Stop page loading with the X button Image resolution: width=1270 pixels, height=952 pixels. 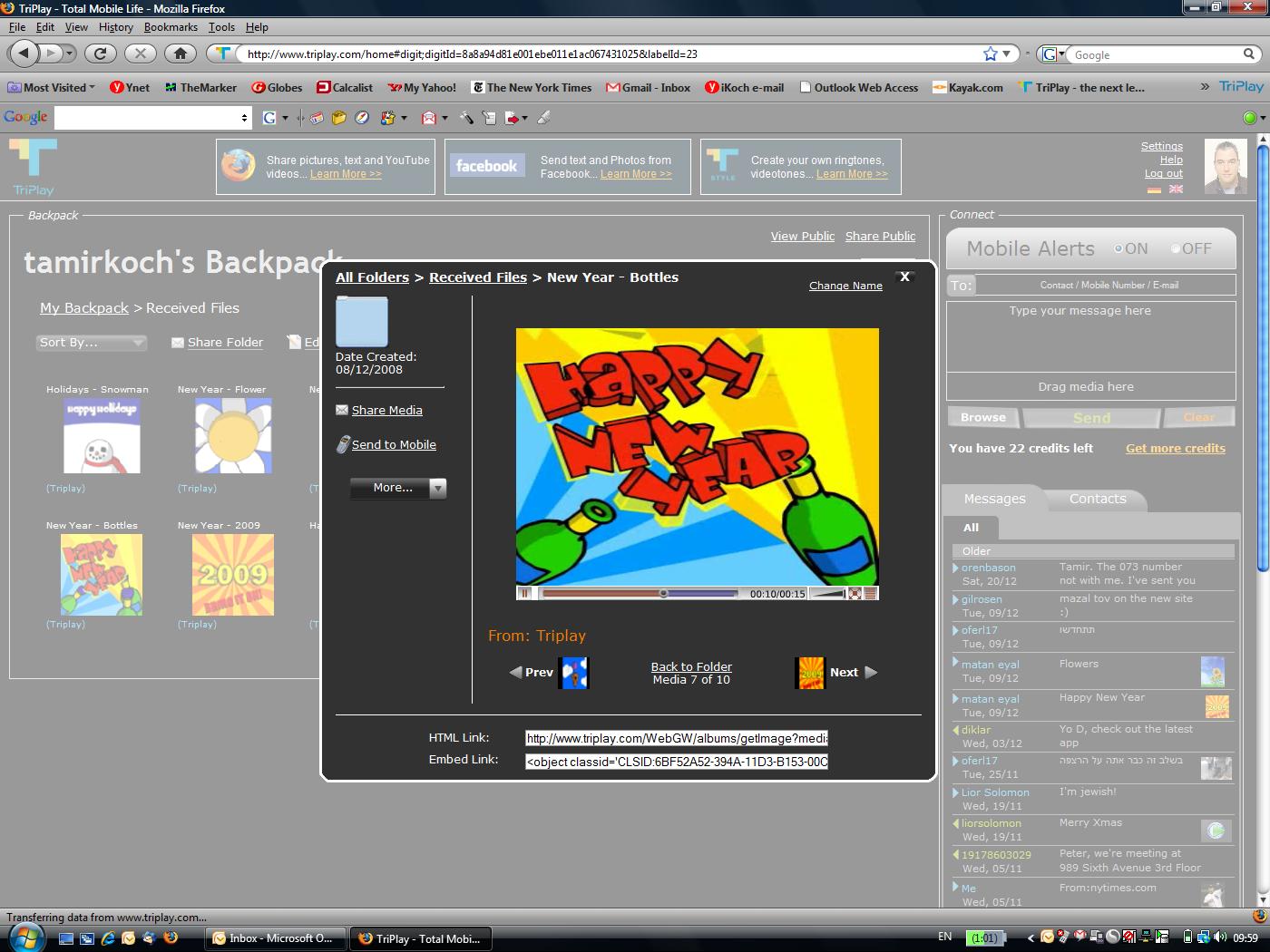coord(140,53)
